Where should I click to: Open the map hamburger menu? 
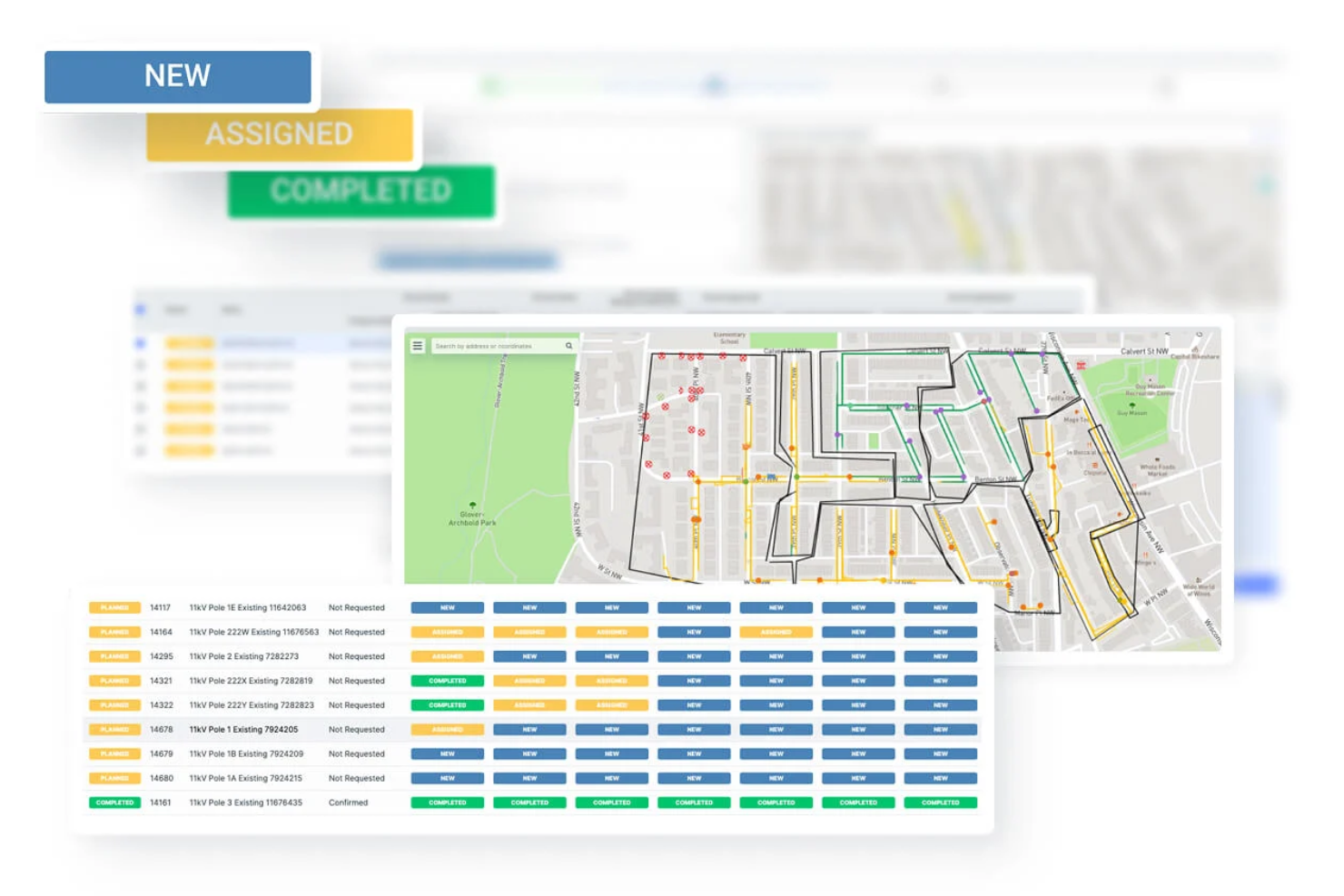pos(417,346)
